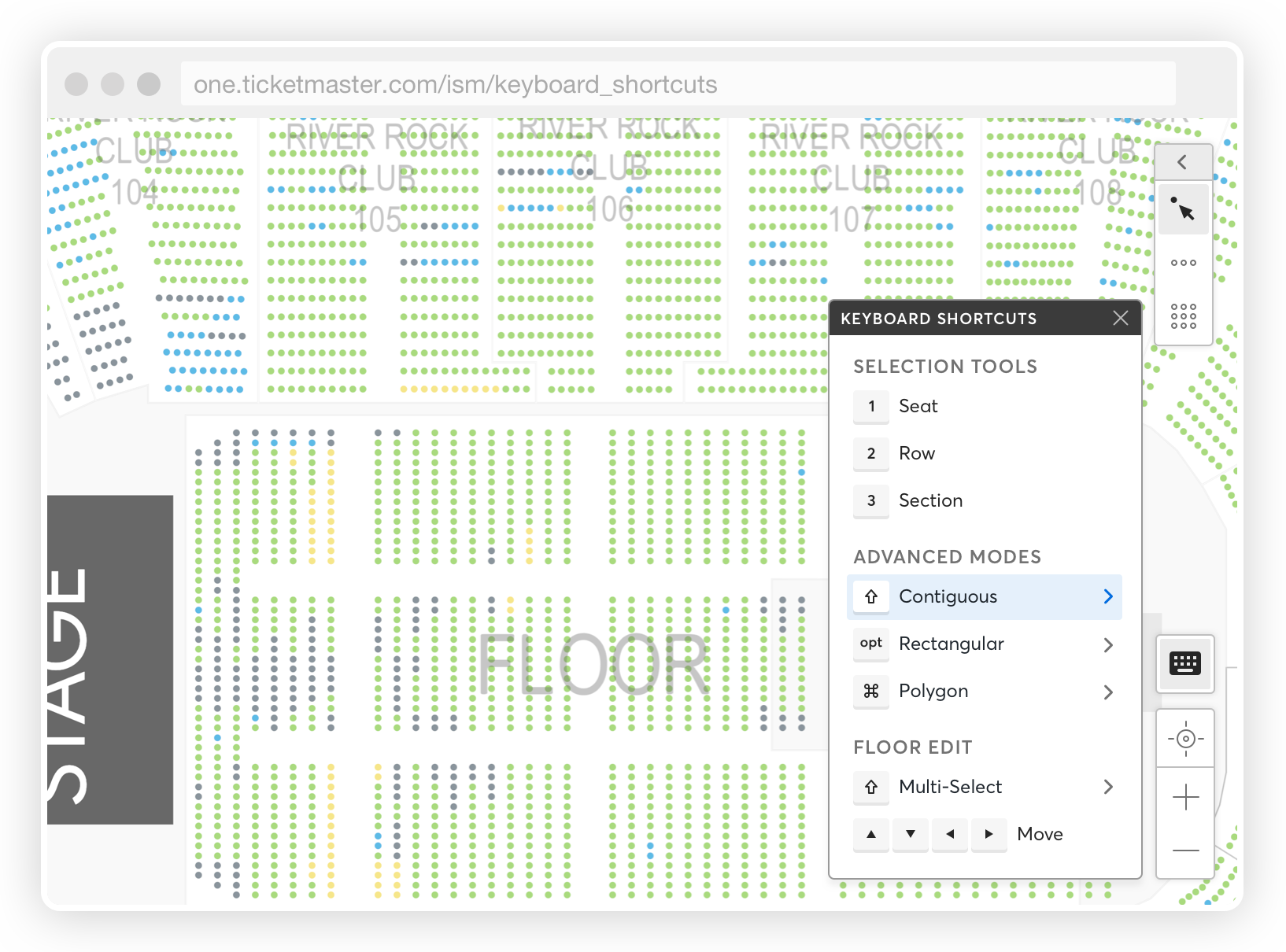The width and height of the screenshot is (1286, 952).
Task: Click the up arrow Move key
Action: coord(871,835)
